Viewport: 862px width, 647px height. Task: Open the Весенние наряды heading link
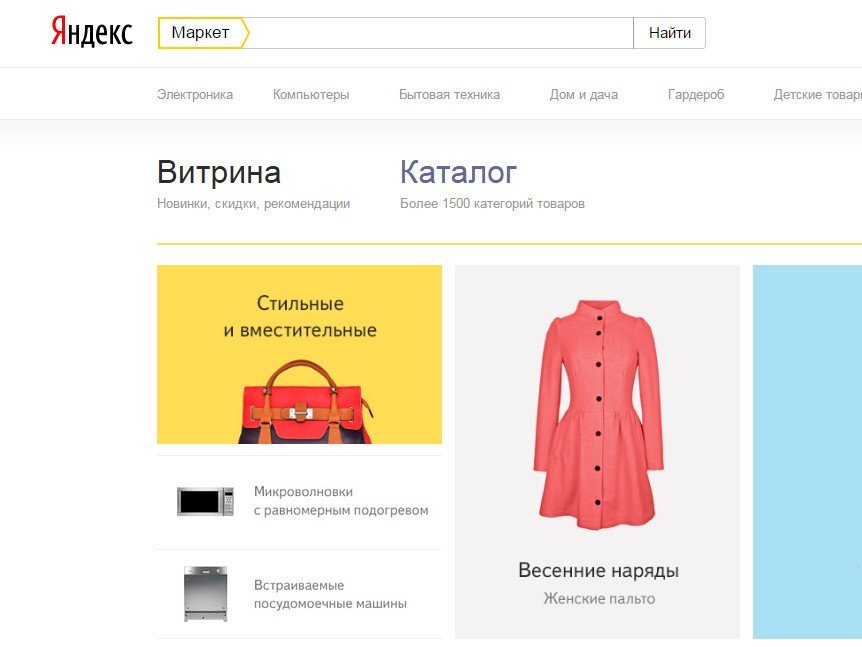click(598, 570)
